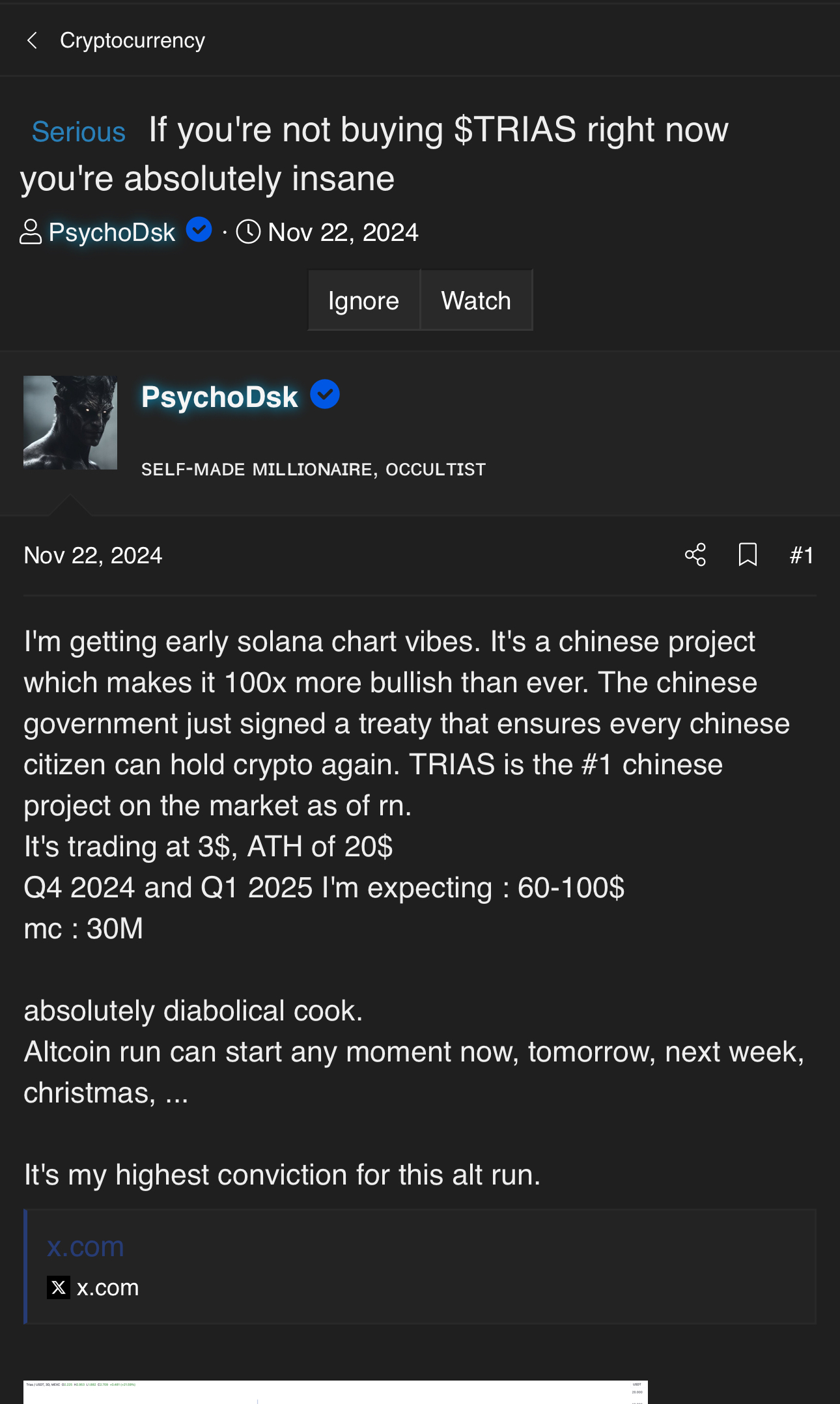The image size is (840, 1404).
Task: Bookmark the post
Action: tap(748, 555)
